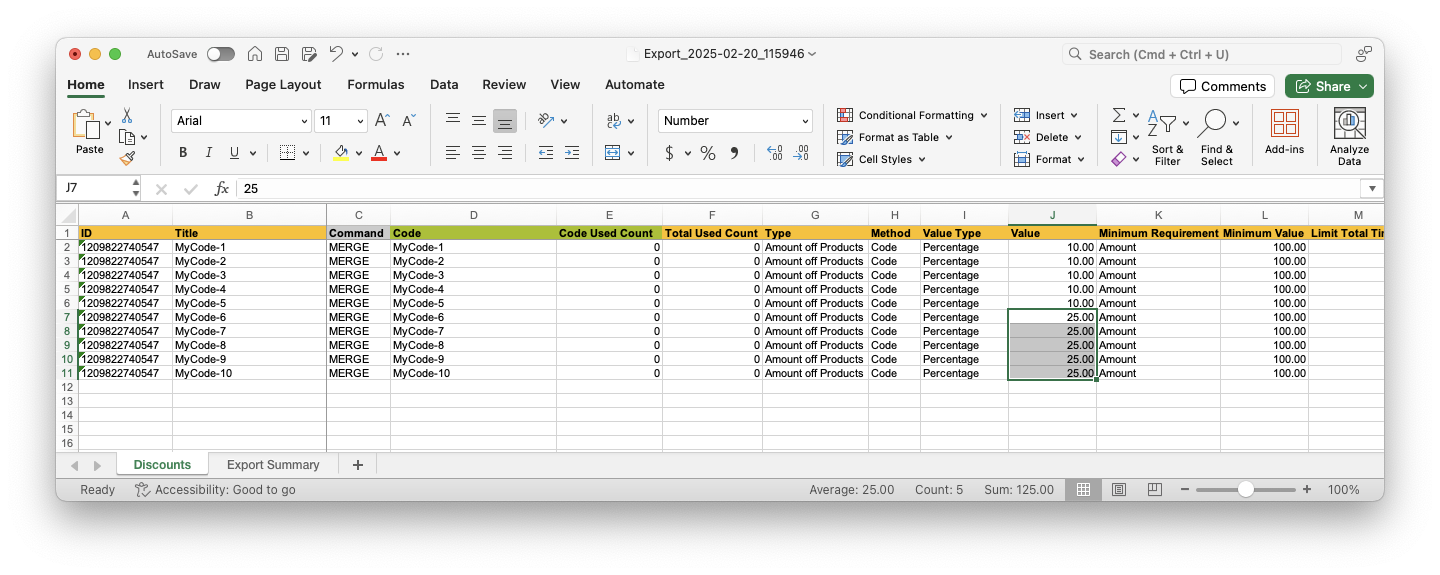1440x575 pixels.
Task: Open the Formulas ribbon tab
Action: (375, 85)
